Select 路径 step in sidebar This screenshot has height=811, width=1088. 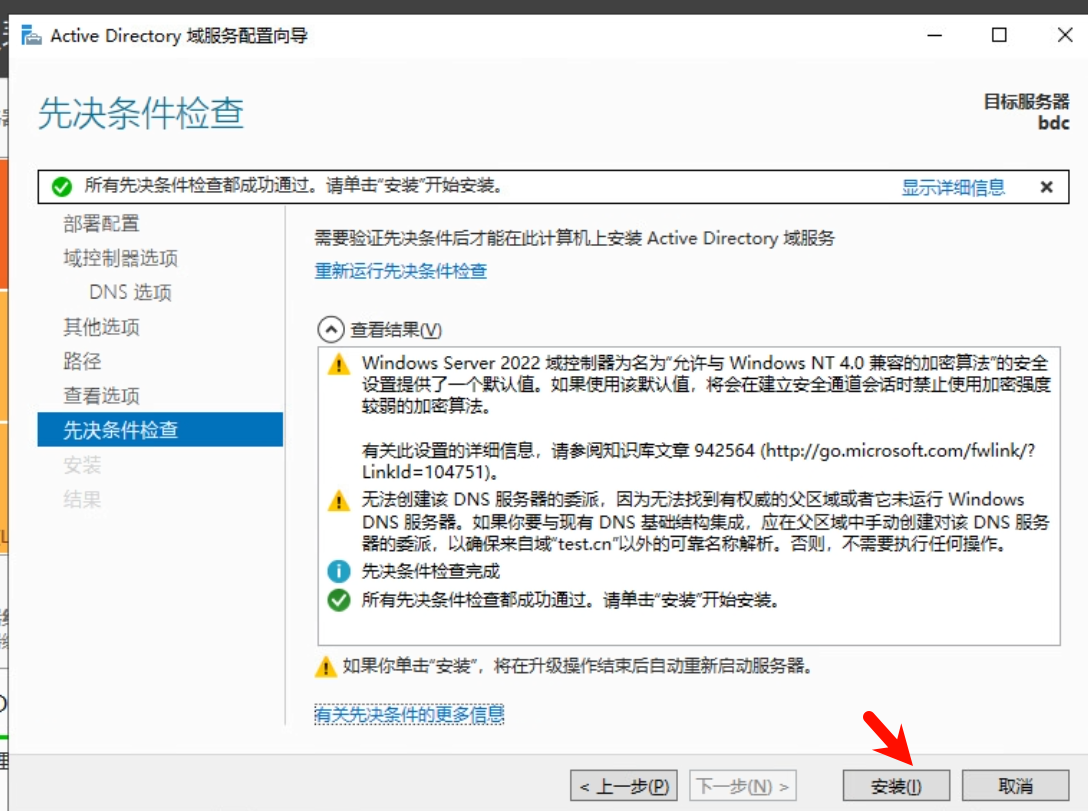[83, 361]
